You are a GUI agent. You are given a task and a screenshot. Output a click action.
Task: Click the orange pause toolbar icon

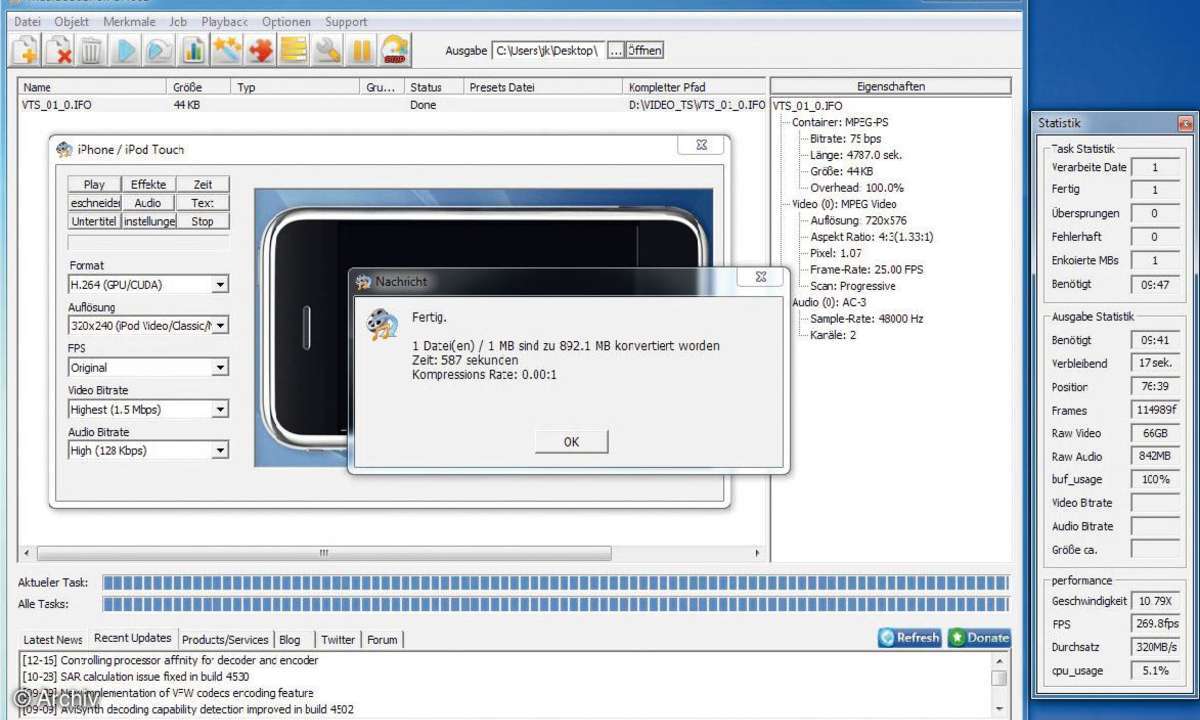(362, 50)
